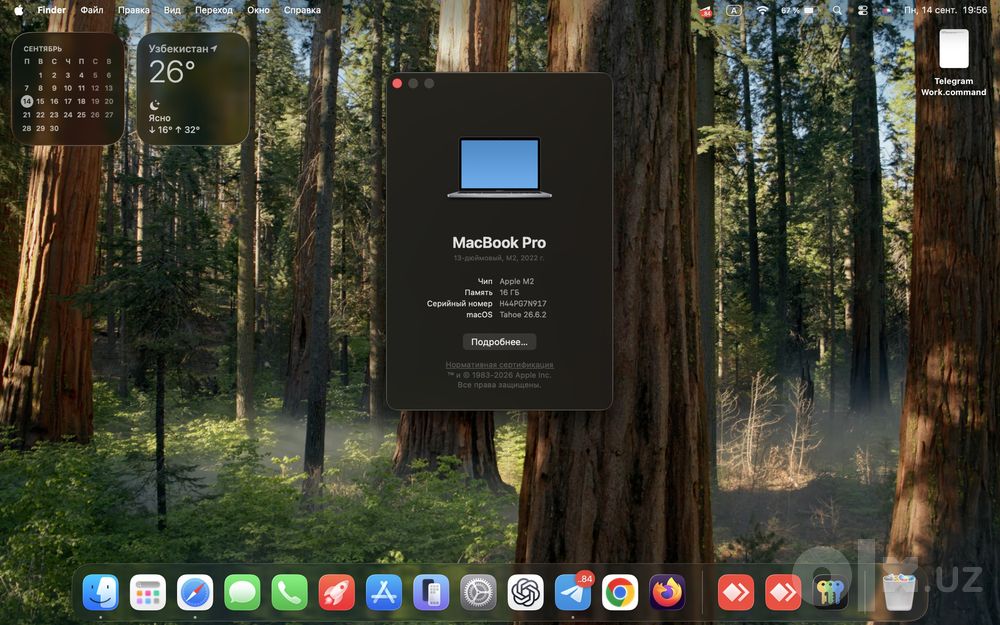Screen dimensions: 1000x625
Task: Open the Wi-Fi menu in the menu bar
Action: click(762, 10)
